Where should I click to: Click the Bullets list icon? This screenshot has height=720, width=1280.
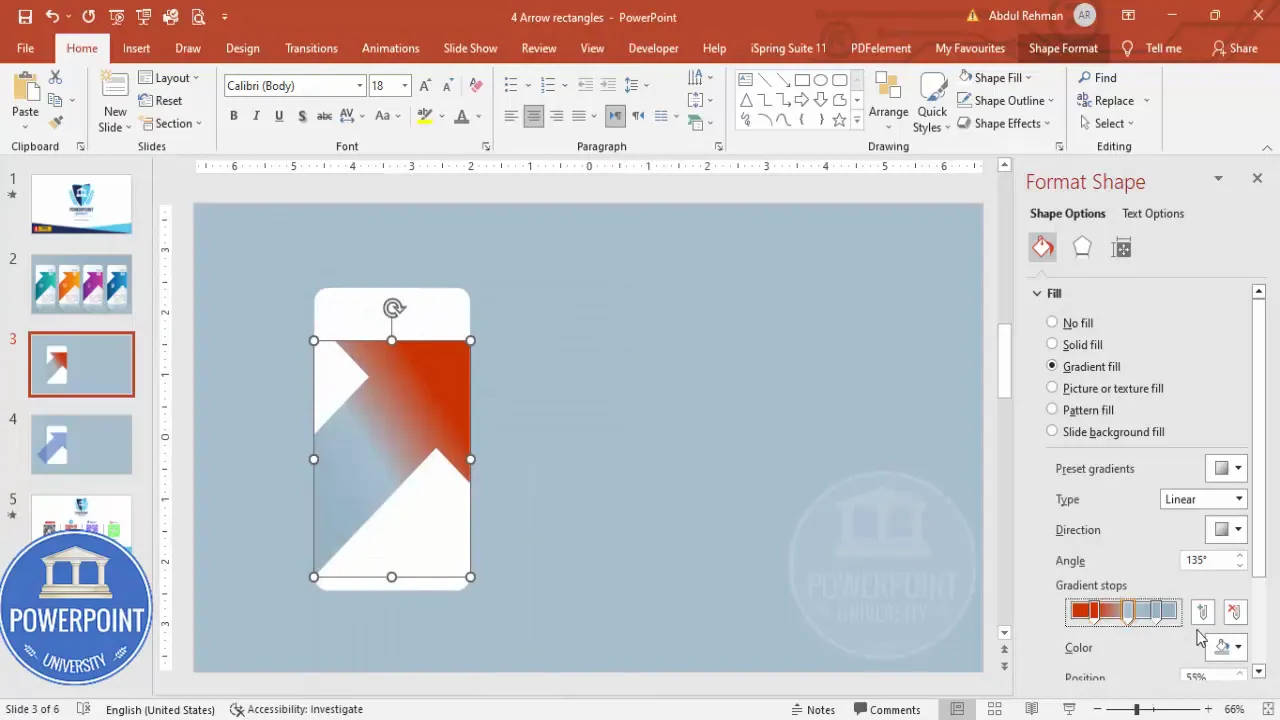coord(510,86)
